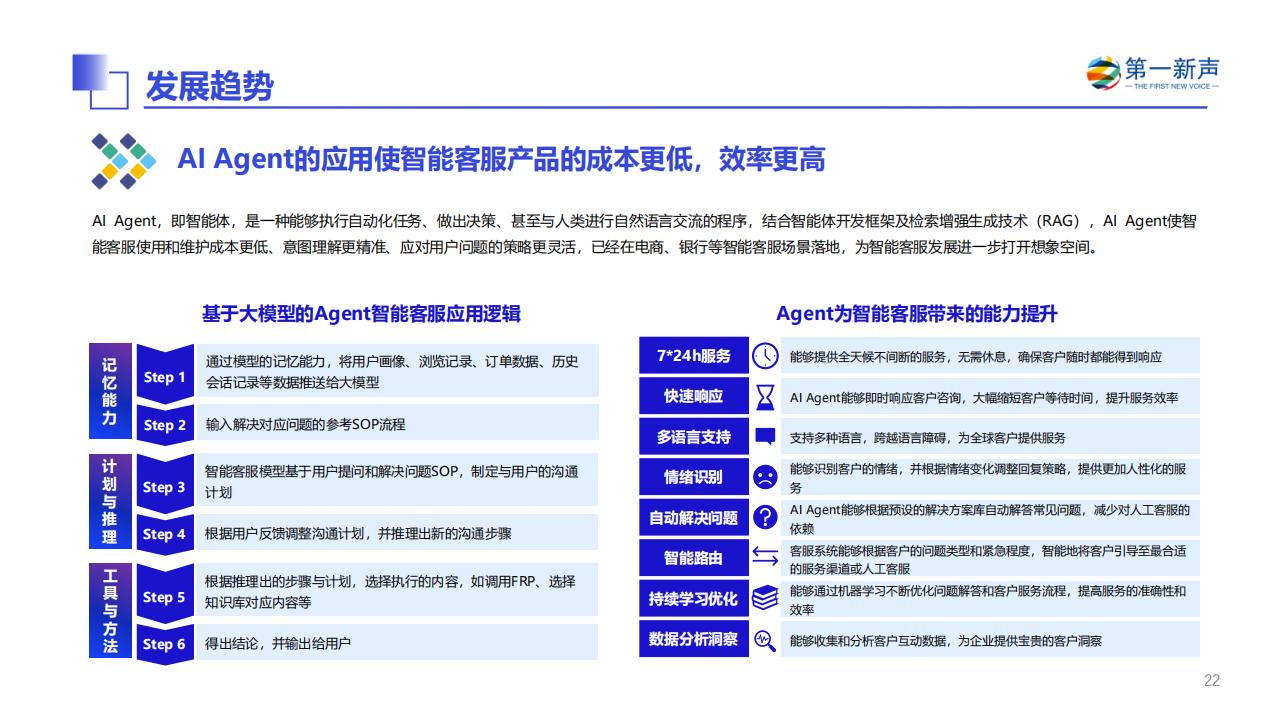
Task: Click the 情绪识别 label box
Action: [x=694, y=477]
